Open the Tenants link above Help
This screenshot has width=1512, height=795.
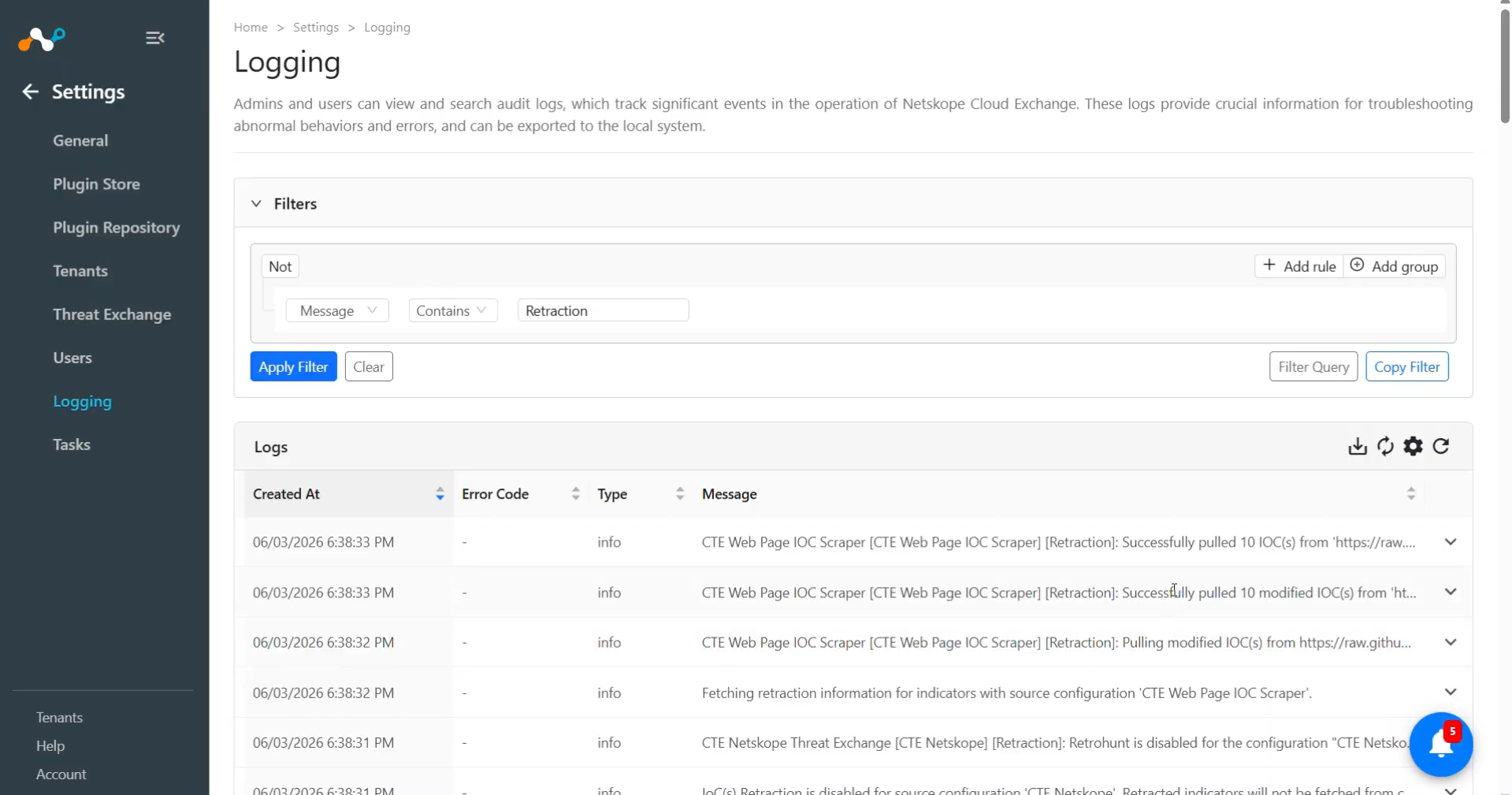59,717
